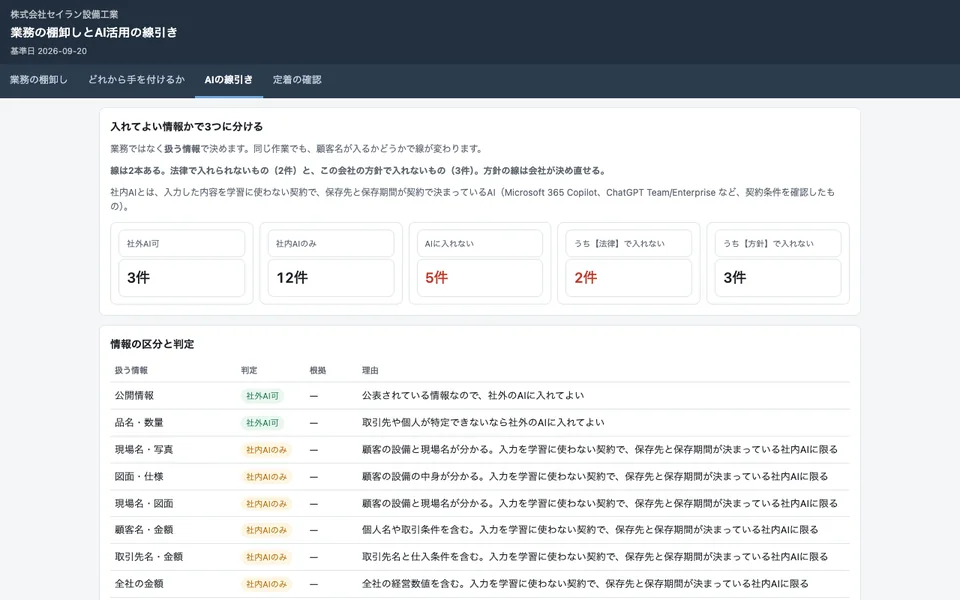
Task: Click the reason text of the 顧客名・金額 row
Action: point(590,530)
